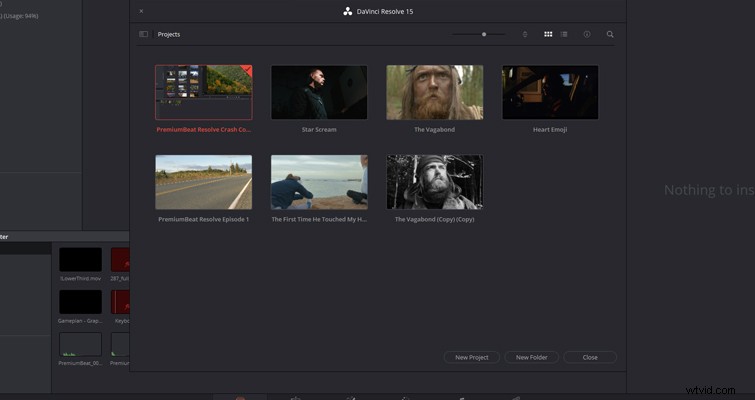Screen dimensions: 755x400
Task: Click the DaVinci Resolve logo icon
Action: point(348,12)
